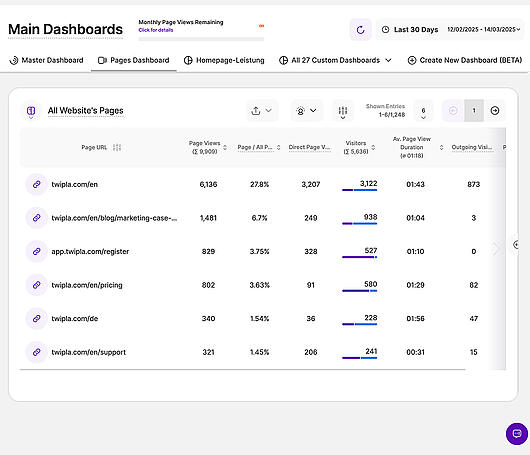Click link icon for twipla.com/en/support row

pyautogui.click(x=37, y=352)
